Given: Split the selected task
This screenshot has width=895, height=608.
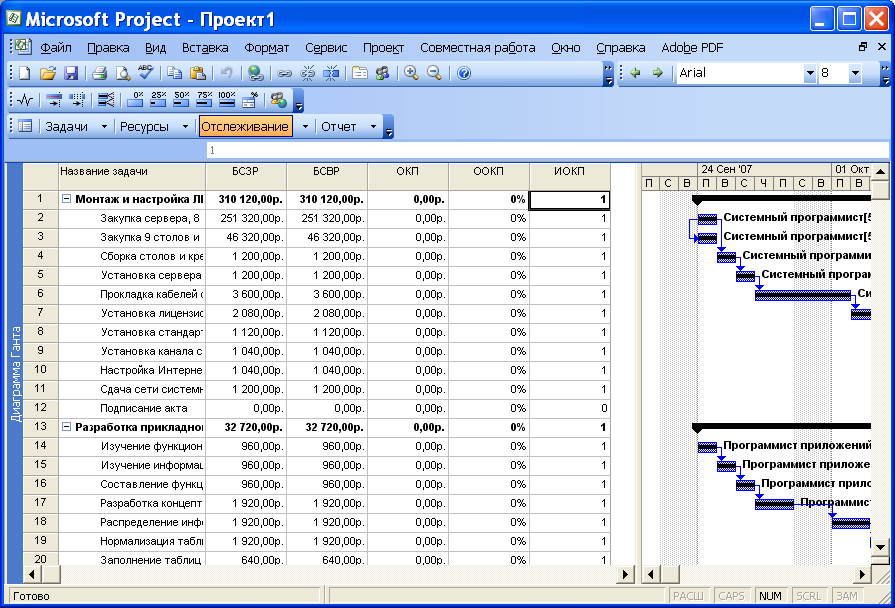Looking at the screenshot, I should (x=331, y=73).
